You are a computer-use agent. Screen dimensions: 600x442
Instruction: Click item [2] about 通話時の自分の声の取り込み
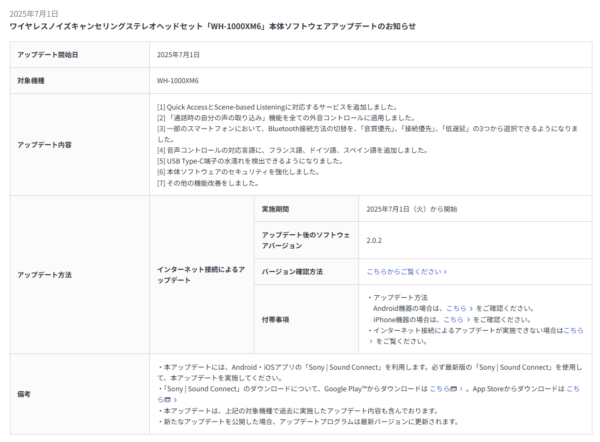pyautogui.click(x=286, y=118)
